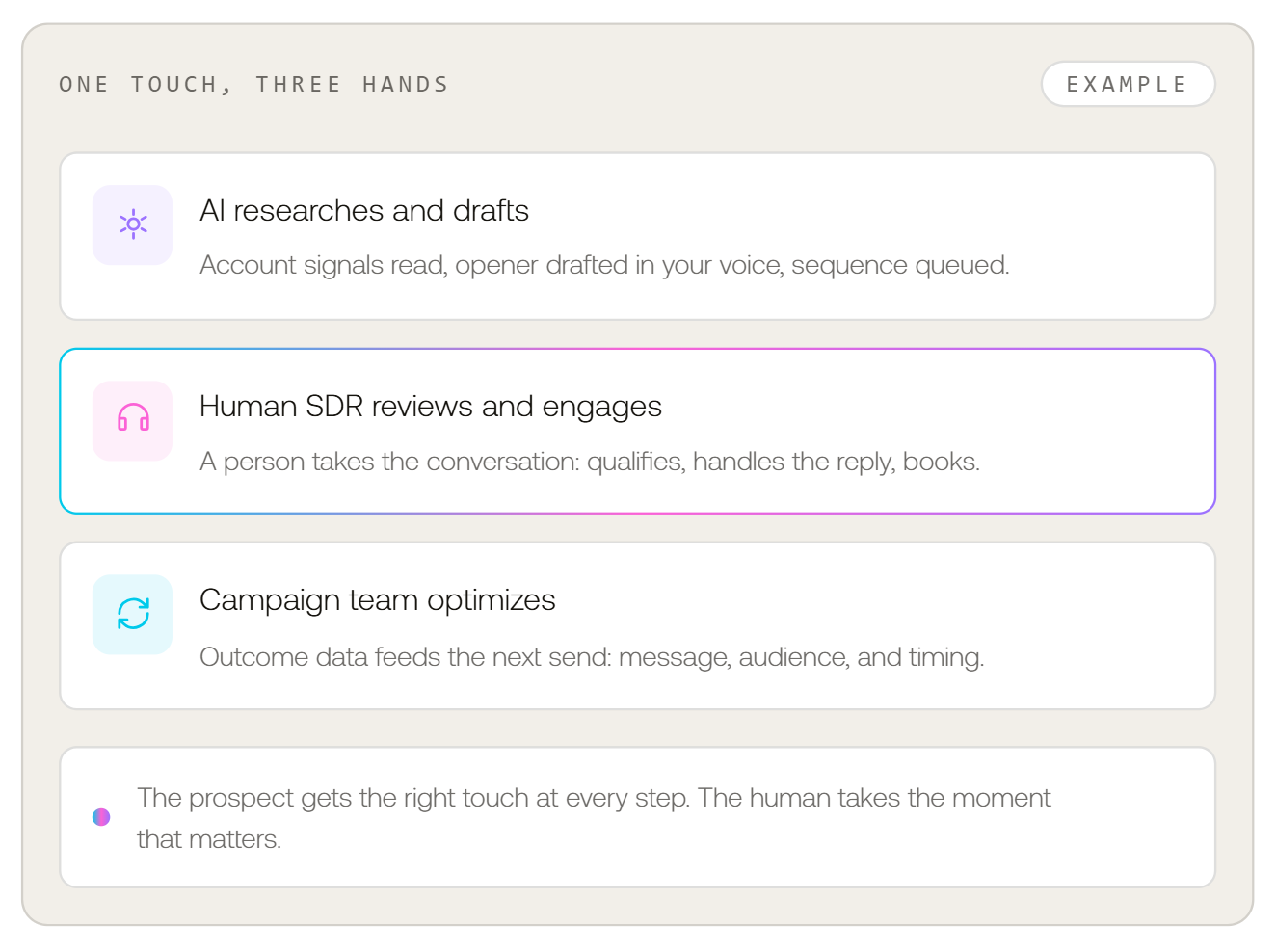
Task: Click the 'Account signals read' description text
Action: click(x=604, y=265)
